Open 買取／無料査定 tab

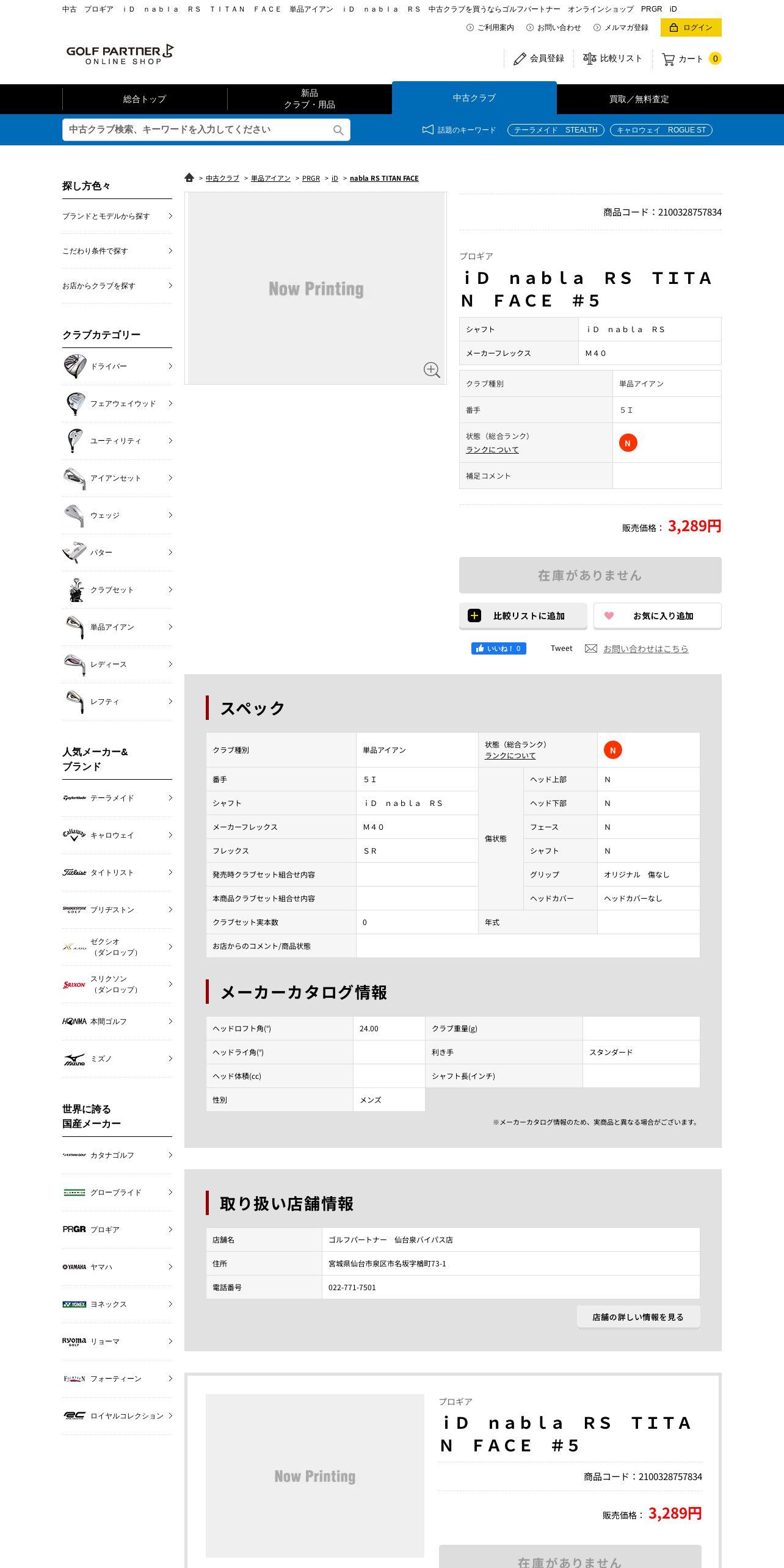[x=639, y=99]
